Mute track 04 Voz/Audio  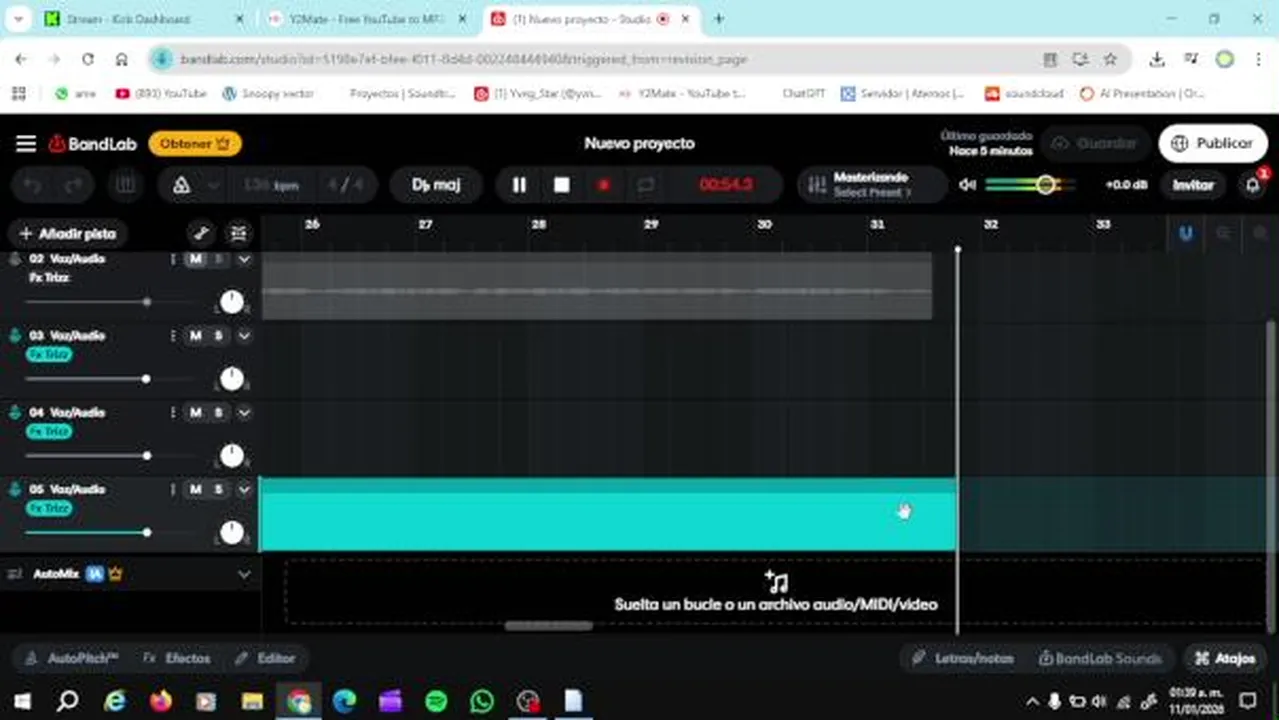(x=196, y=413)
